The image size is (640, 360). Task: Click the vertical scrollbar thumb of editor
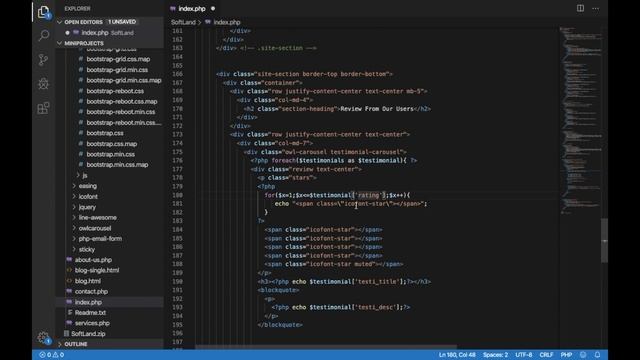(x=604, y=241)
